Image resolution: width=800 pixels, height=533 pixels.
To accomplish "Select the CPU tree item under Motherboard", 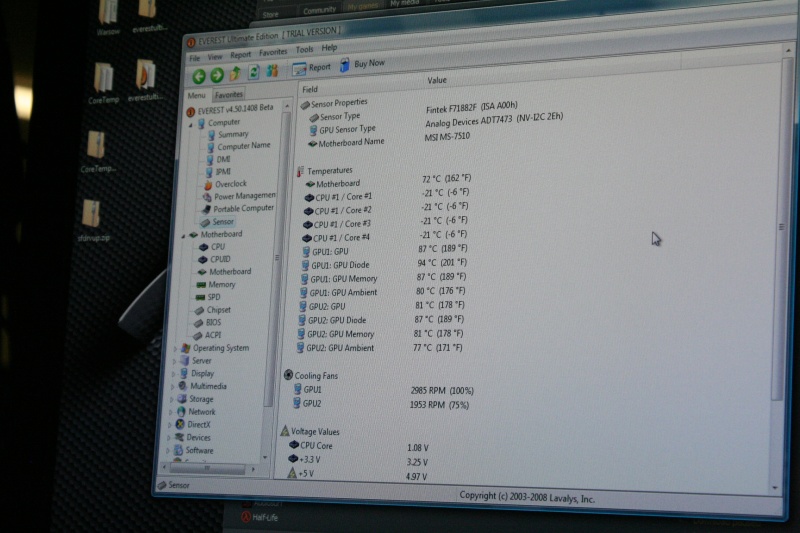I will point(211,247).
